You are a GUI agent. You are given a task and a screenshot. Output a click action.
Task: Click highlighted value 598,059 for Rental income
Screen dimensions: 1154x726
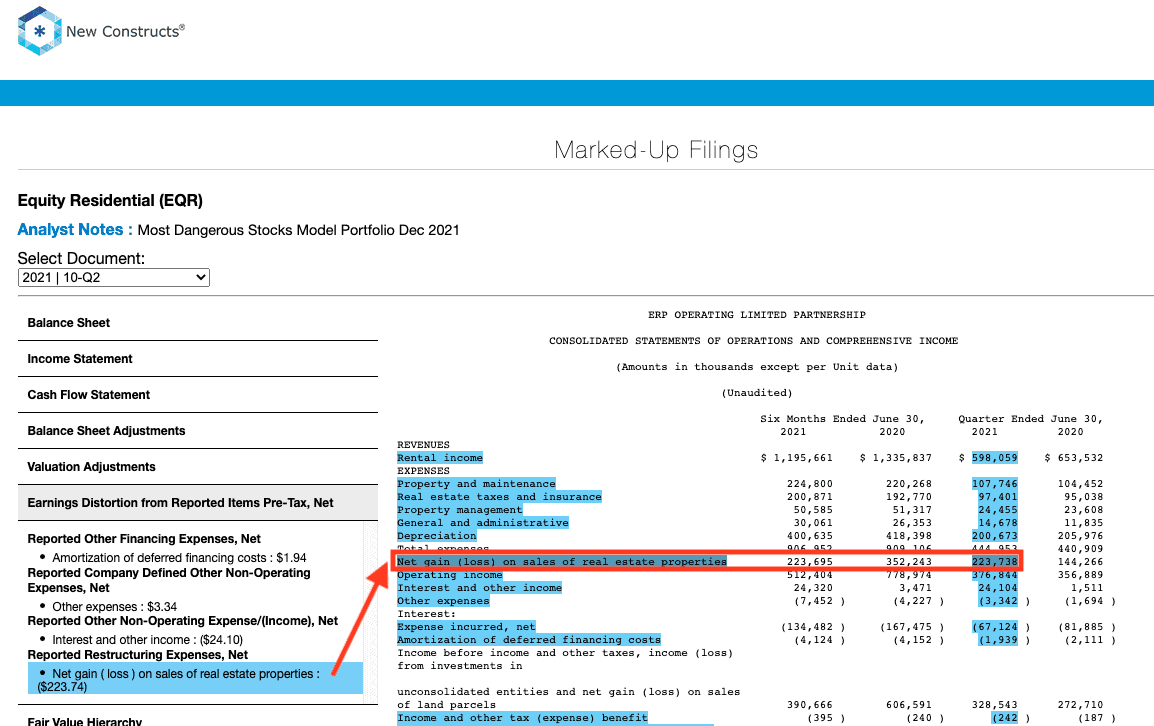(994, 457)
